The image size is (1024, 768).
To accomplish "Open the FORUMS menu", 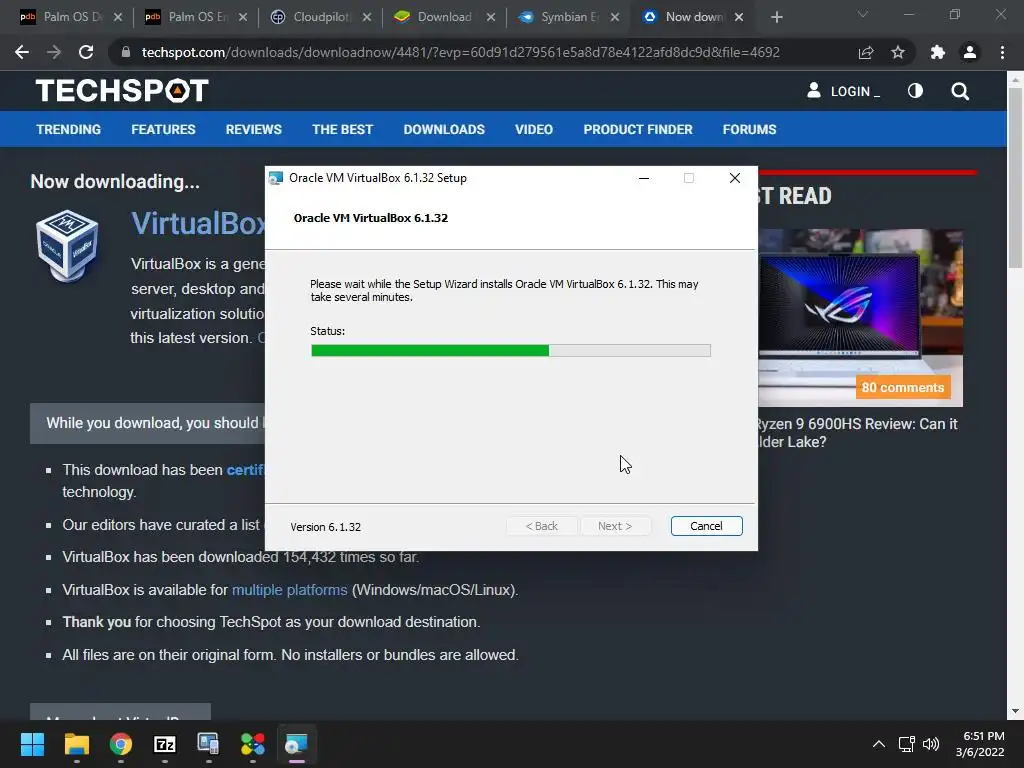I will (749, 129).
